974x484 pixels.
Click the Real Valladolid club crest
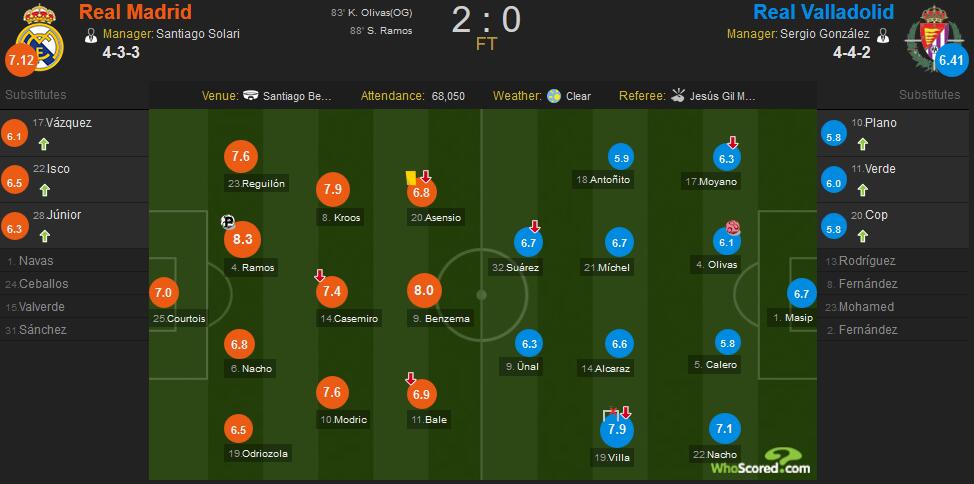[x=931, y=37]
